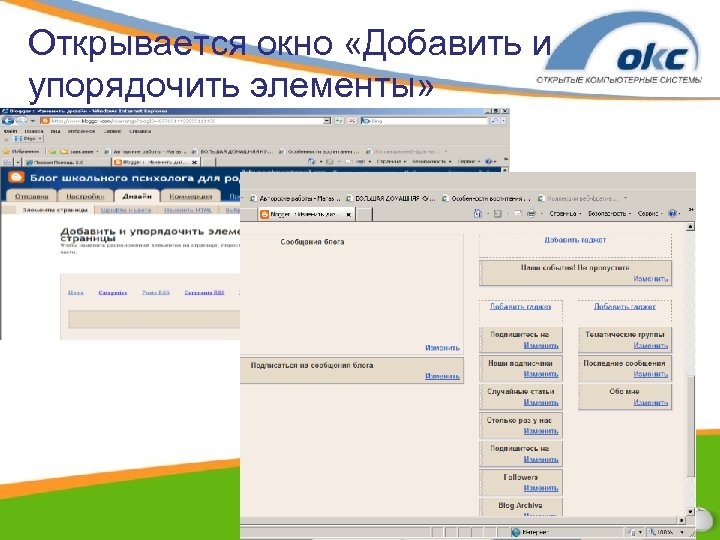Click Изменить in Подписаться на сообщения блога
The height and width of the screenshot is (540, 720).
(x=442, y=376)
